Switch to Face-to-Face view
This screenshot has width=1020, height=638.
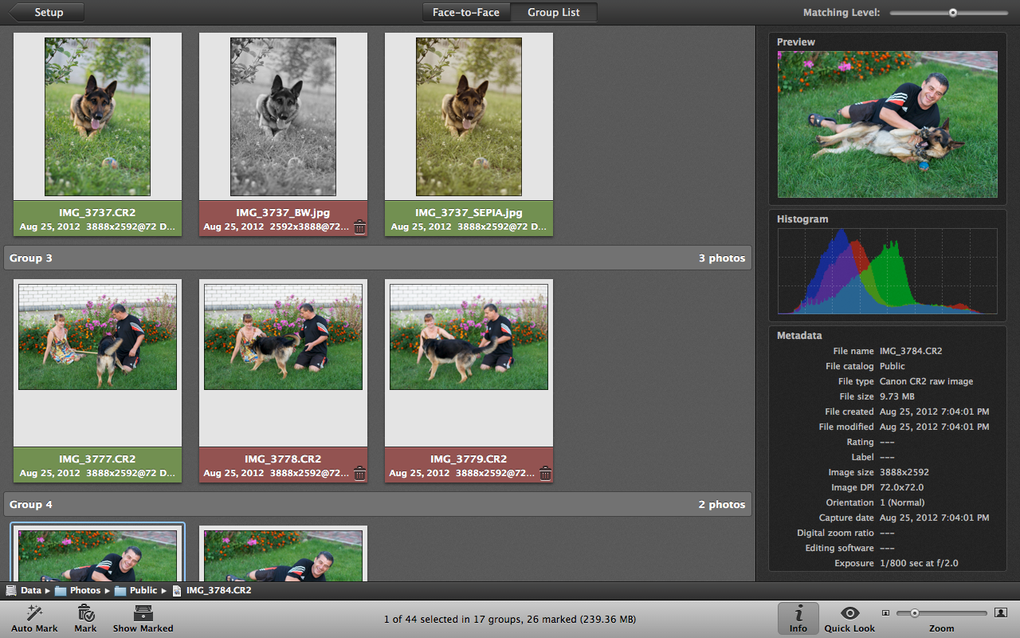(x=466, y=12)
